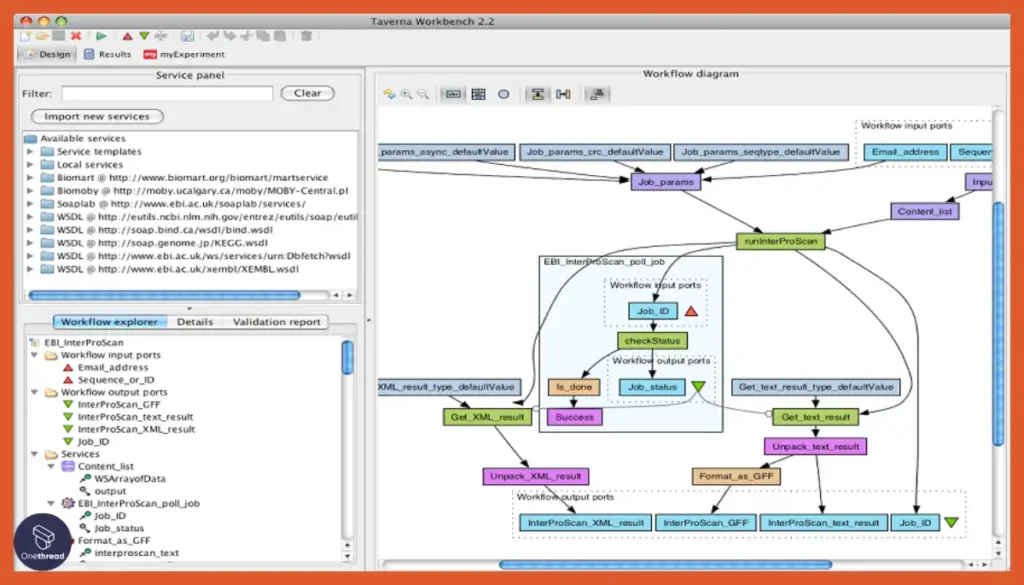Close the current workflow with red X

[x=76, y=36]
